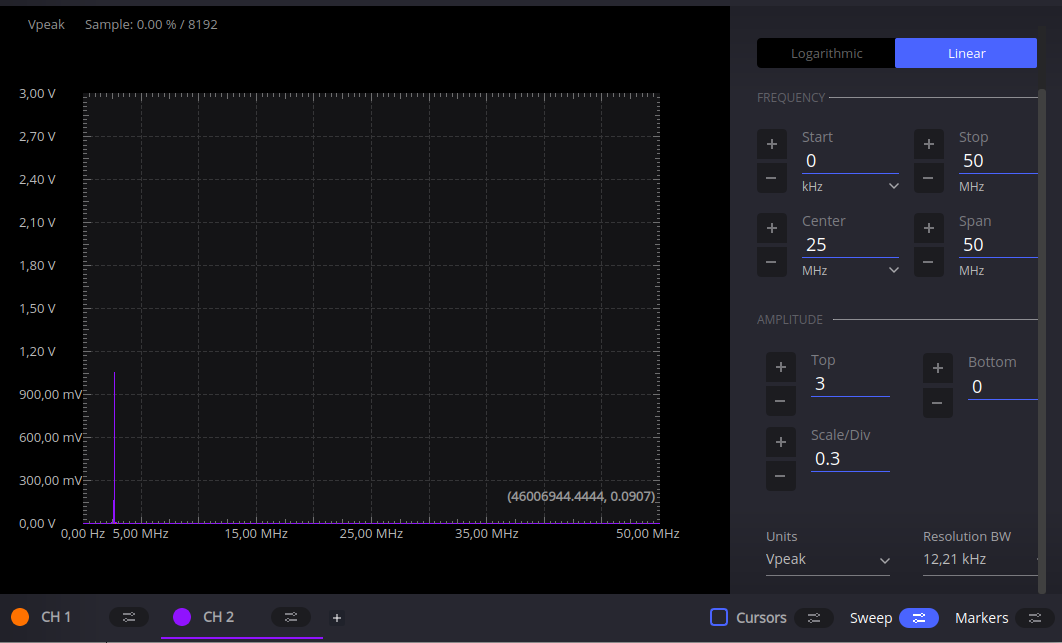The width and height of the screenshot is (1062, 643).
Task: Switch to Logarithmic scale
Action: coord(826,52)
